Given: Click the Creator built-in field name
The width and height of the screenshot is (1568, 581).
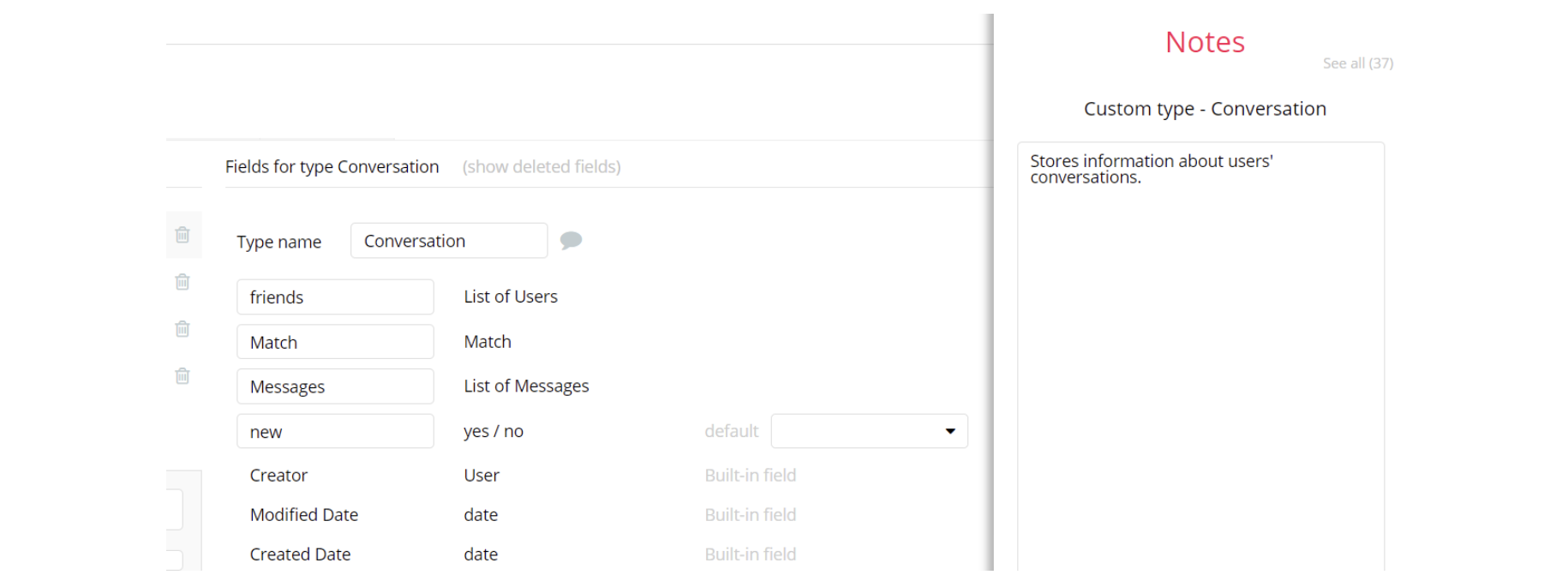Looking at the screenshot, I should point(278,476).
